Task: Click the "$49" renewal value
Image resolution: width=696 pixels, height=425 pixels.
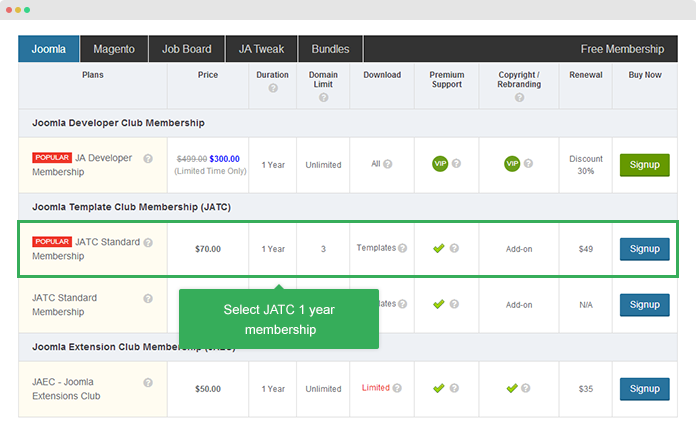Action: tap(586, 249)
